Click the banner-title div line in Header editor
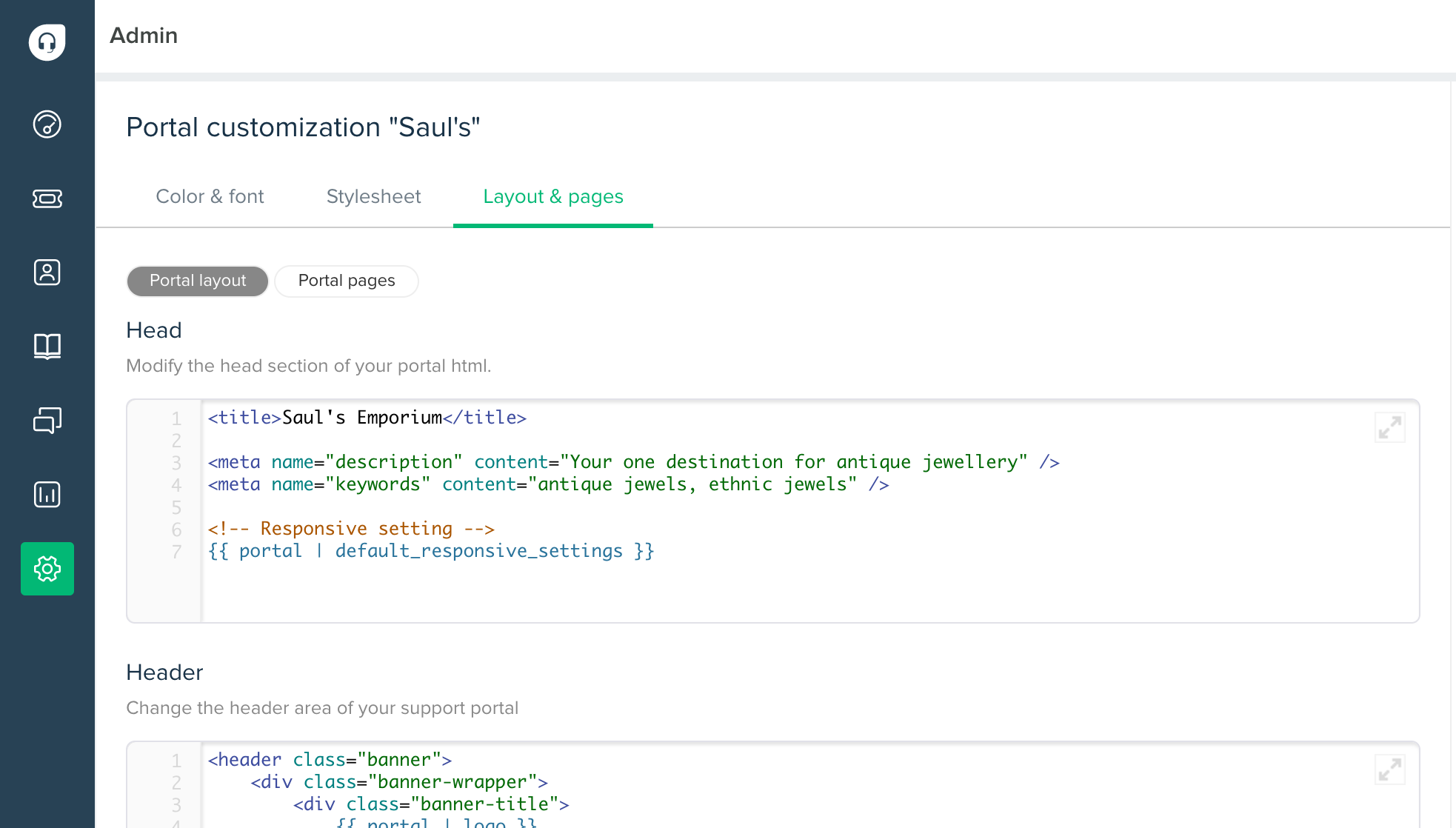The width and height of the screenshot is (1456, 828). (x=431, y=804)
